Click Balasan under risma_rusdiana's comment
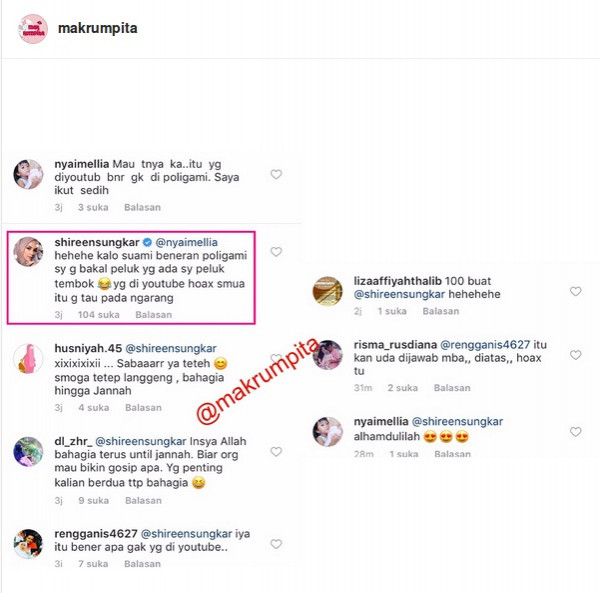This screenshot has width=600, height=593. coord(452,388)
